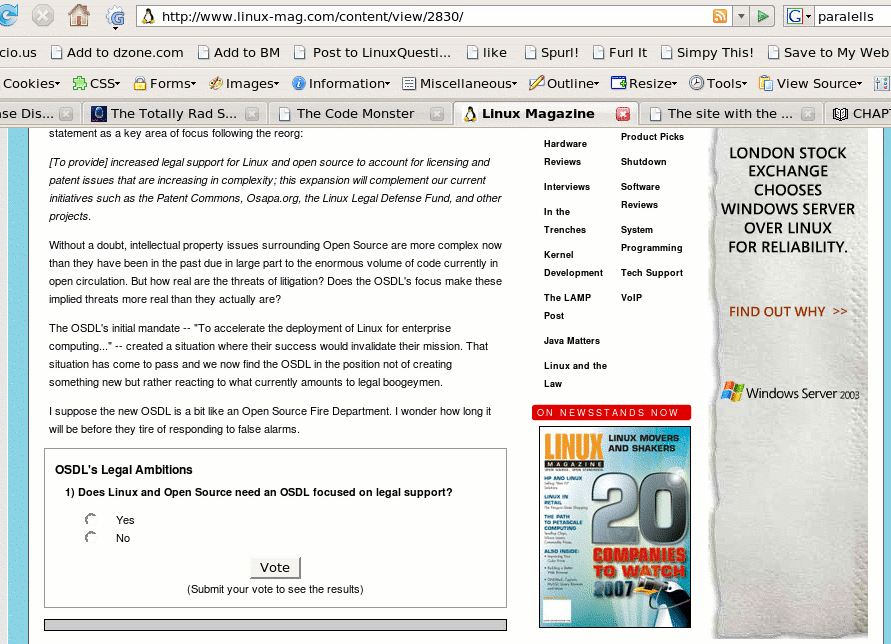Open the Images developer menu
The width and height of the screenshot is (891, 644).
click(x=246, y=84)
